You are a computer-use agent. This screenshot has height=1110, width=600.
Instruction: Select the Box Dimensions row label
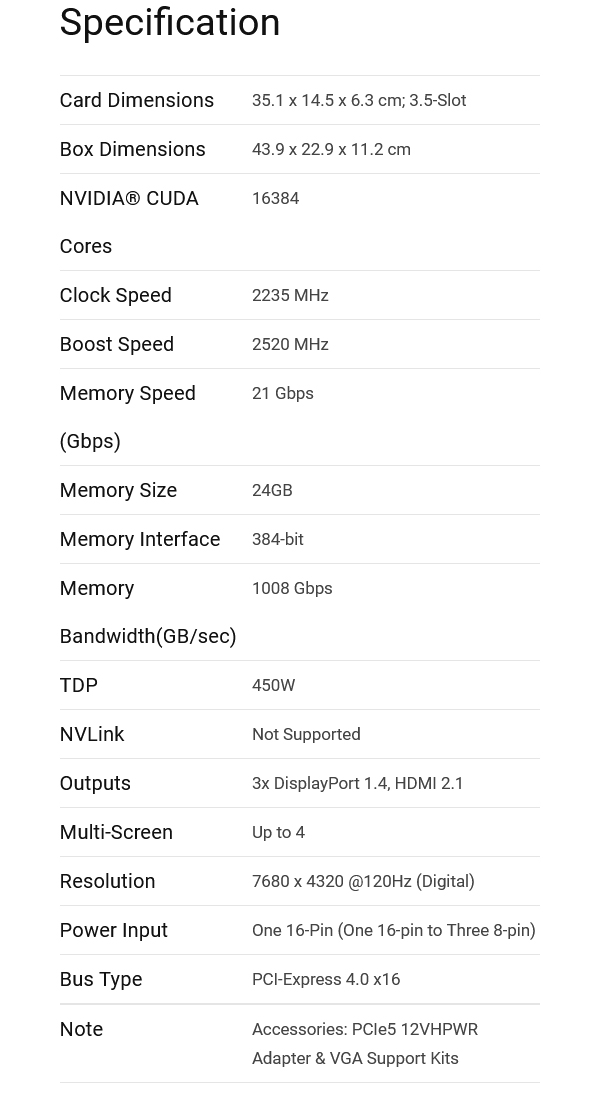pyautogui.click(x=132, y=149)
